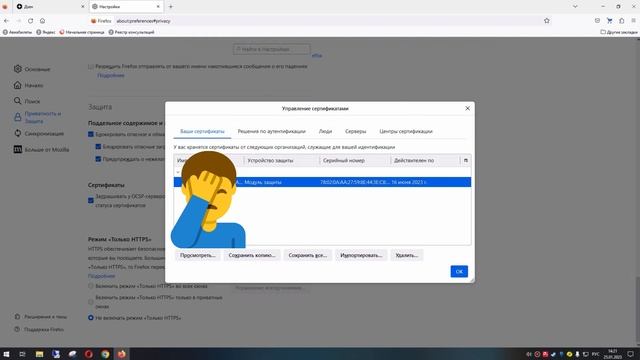Click the Сохранить копию button
This screenshot has width=640, height=360.
[252, 255]
